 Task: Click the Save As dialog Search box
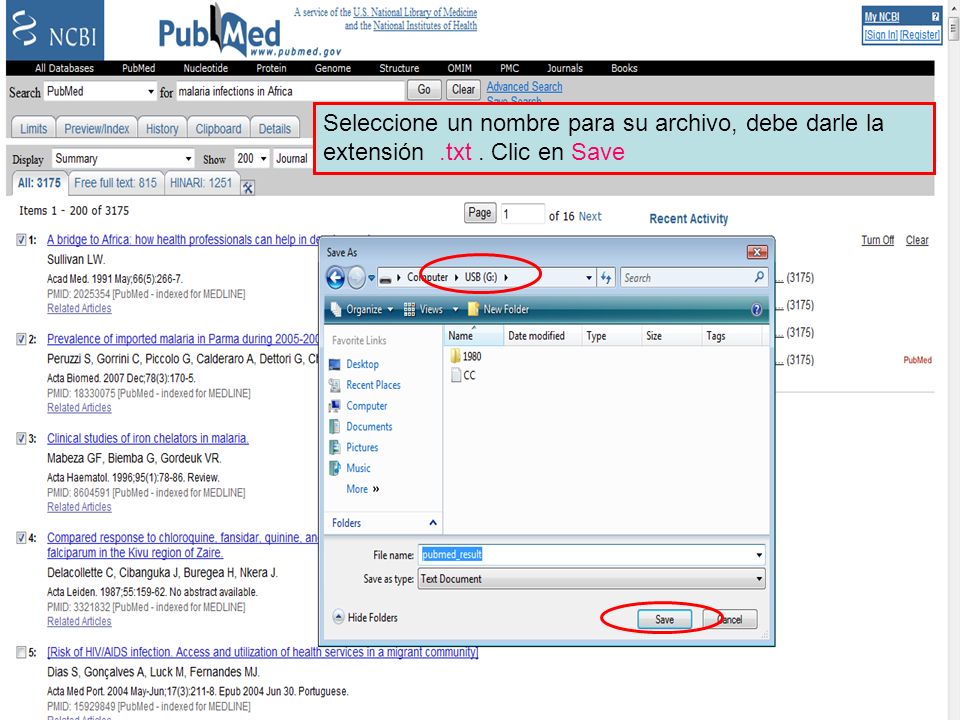(x=694, y=278)
